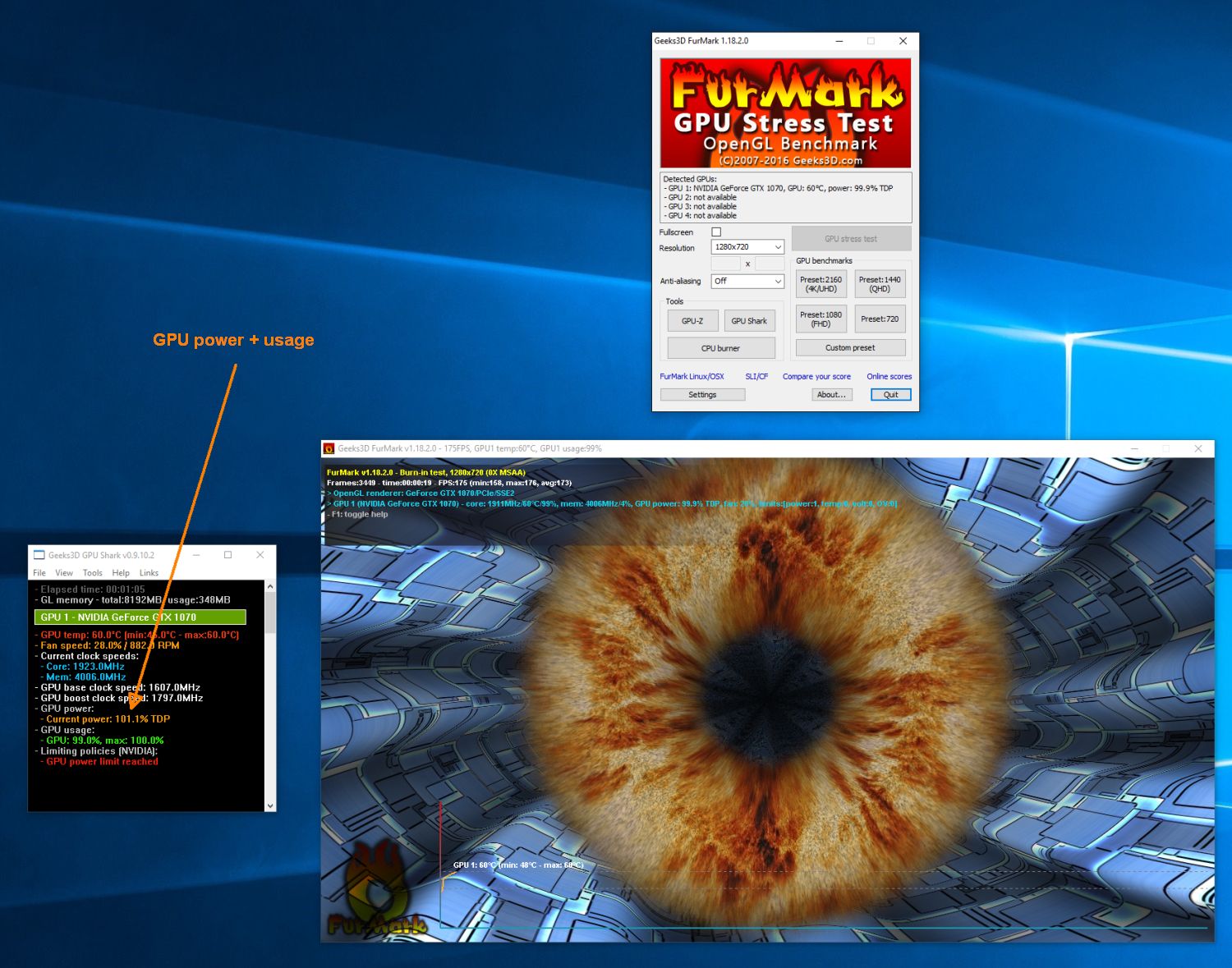Launch the GPU-Z tool button
The width and height of the screenshot is (1232, 968).
pos(692,321)
